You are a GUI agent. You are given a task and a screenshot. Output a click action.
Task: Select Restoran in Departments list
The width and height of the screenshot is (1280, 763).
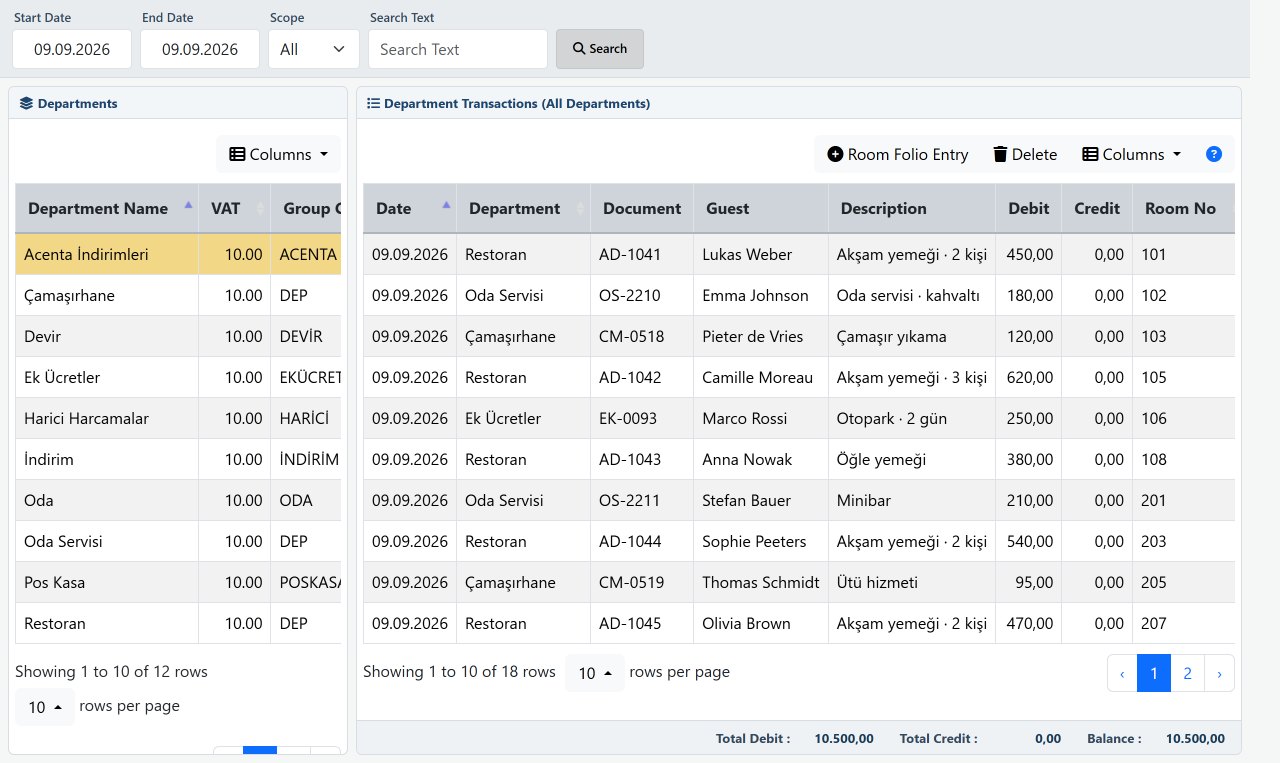[178, 623]
